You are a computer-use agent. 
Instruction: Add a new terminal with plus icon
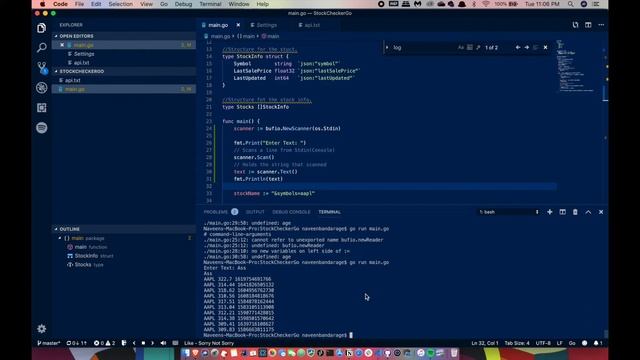549,212
